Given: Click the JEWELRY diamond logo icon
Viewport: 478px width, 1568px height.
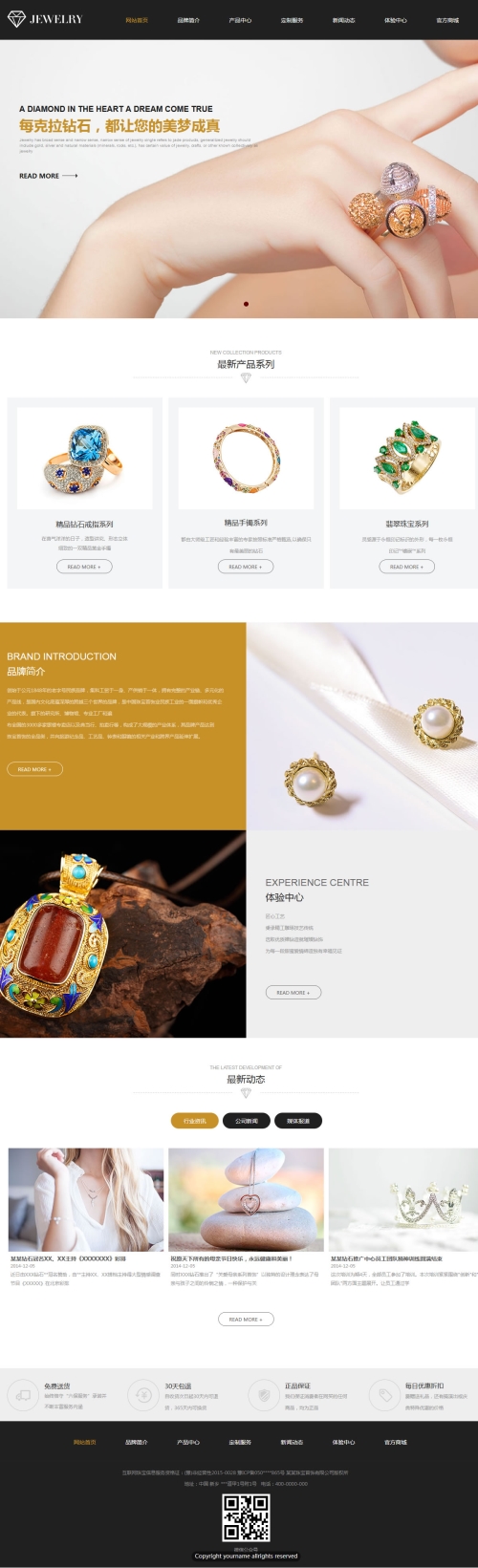Looking at the screenshot, I should [x=16, y=19].
